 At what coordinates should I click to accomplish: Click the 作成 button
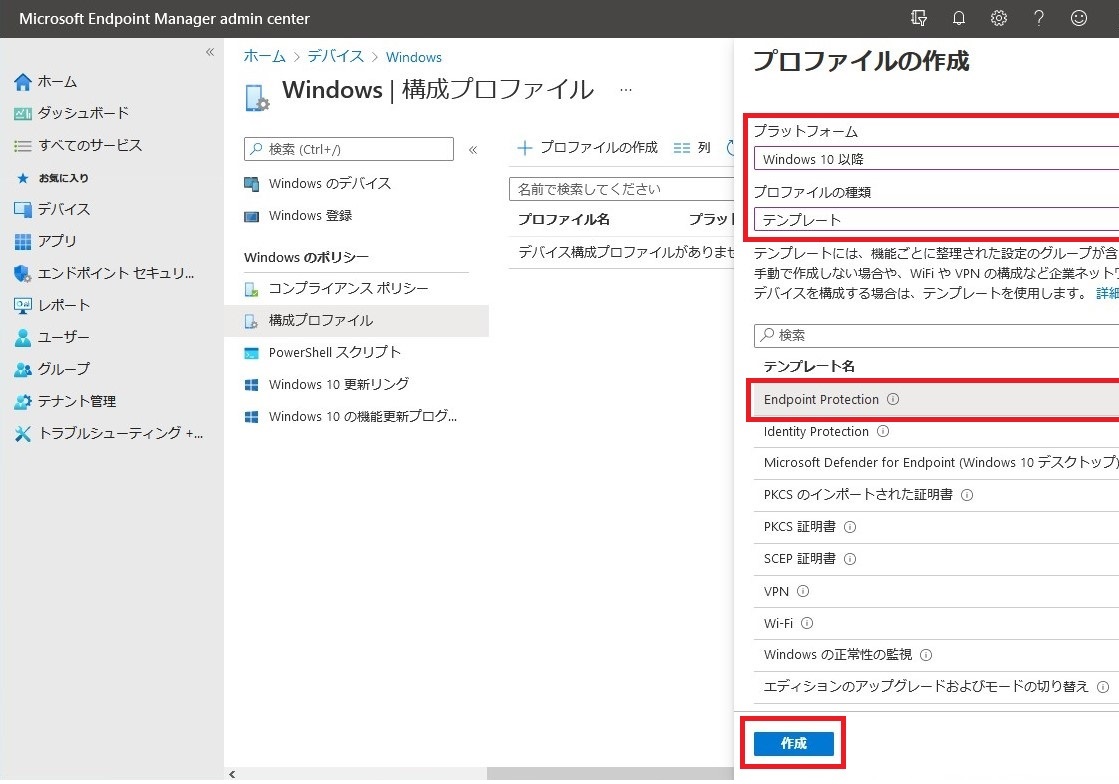click(x=794, y=743)
